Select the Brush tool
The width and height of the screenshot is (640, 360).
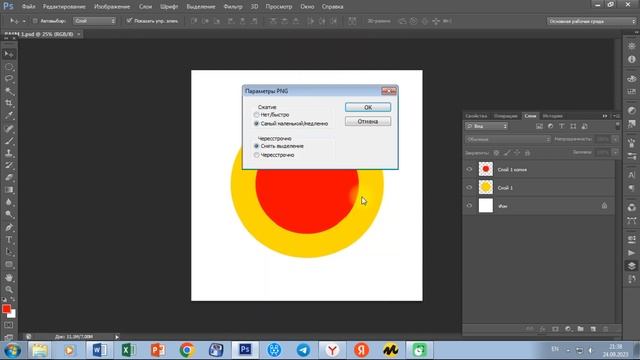click(9, 141)
